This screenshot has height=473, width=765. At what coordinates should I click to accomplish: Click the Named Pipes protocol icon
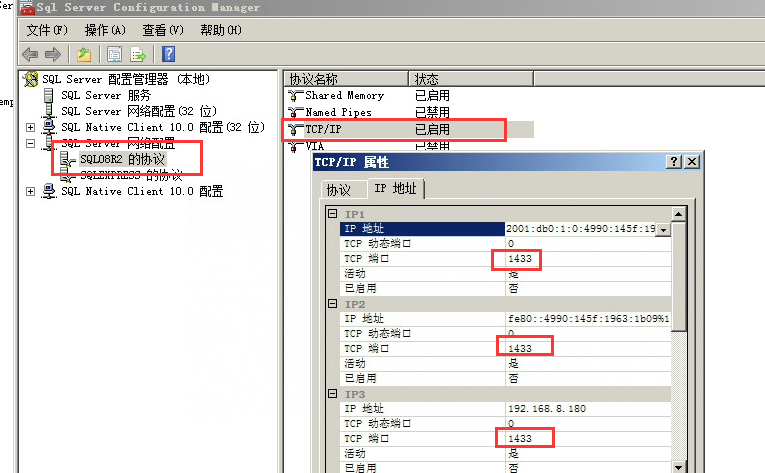tap(295, 113)
